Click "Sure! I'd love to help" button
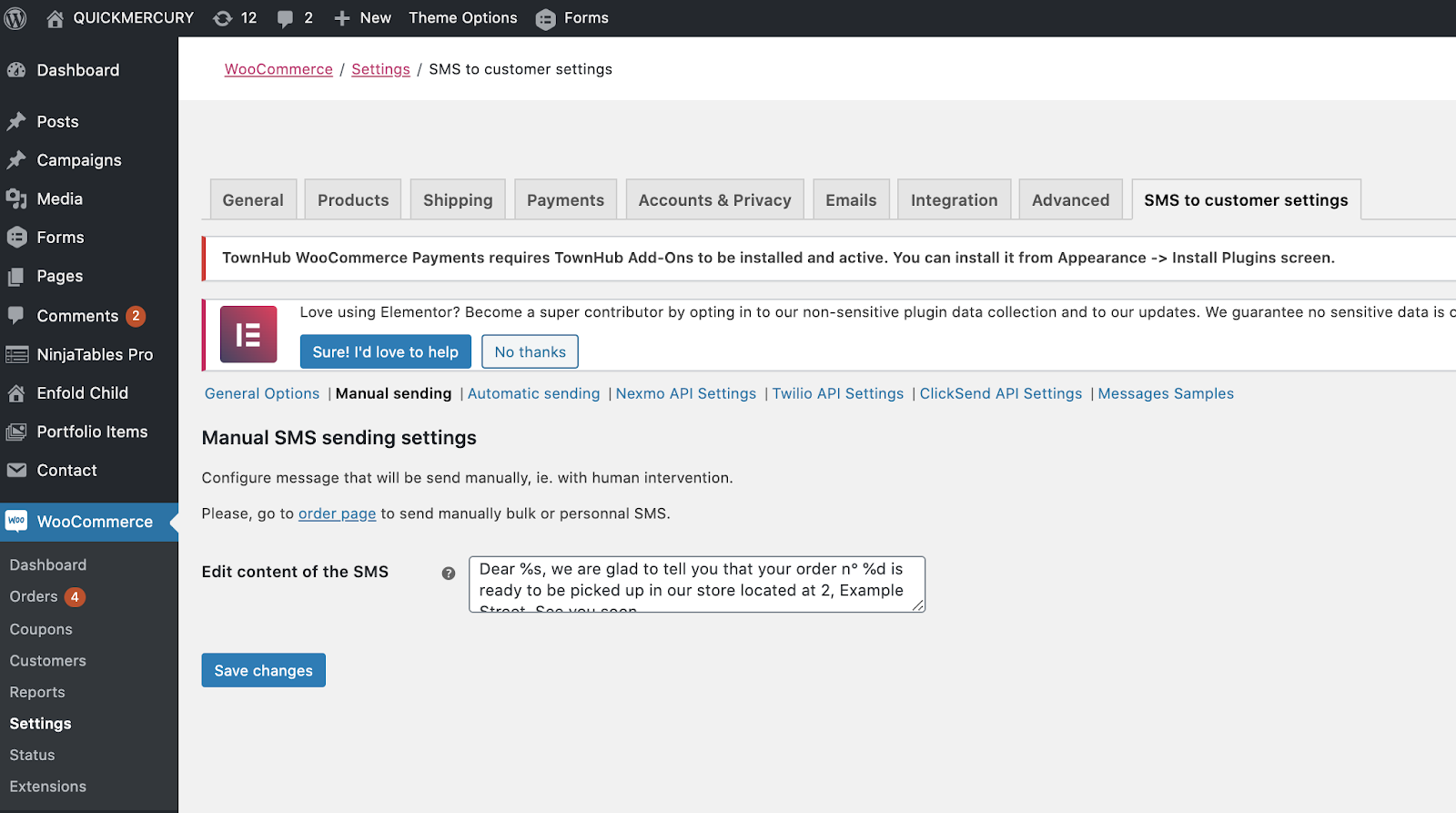Screen dimensions: 1456x813 tap(386, 351)
